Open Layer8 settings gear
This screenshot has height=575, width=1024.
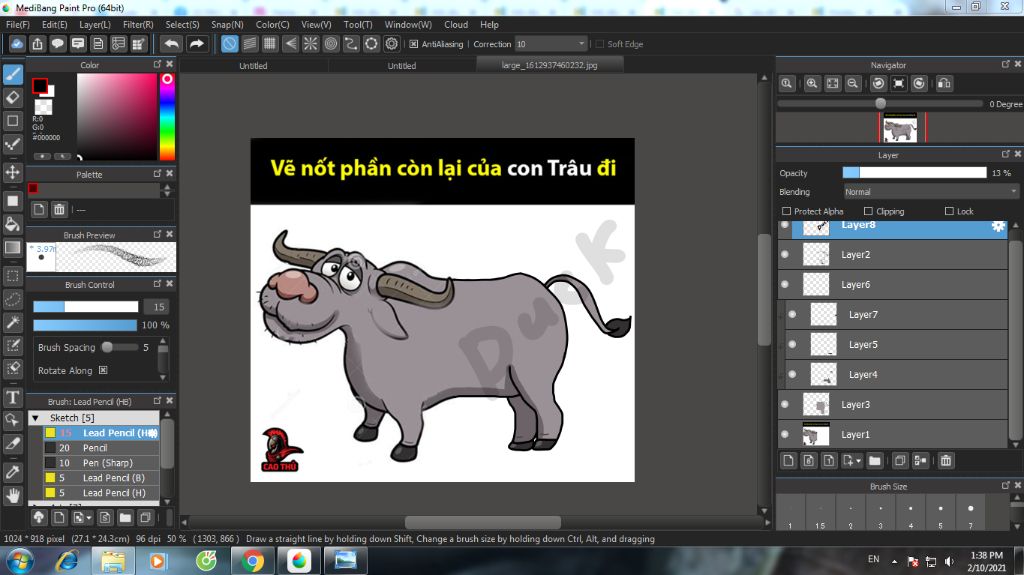click(x=998, y=225)
